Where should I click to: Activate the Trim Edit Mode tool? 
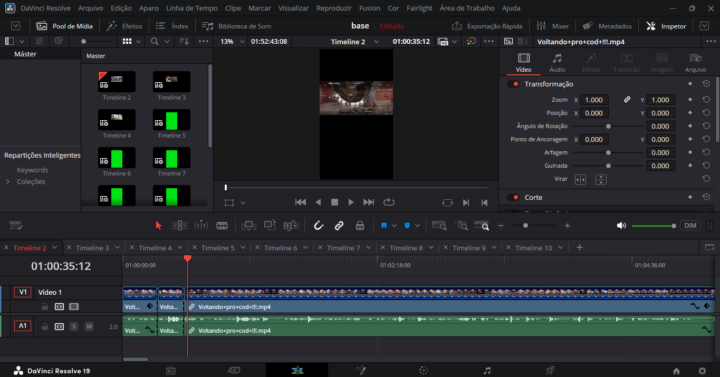[180, 225]
